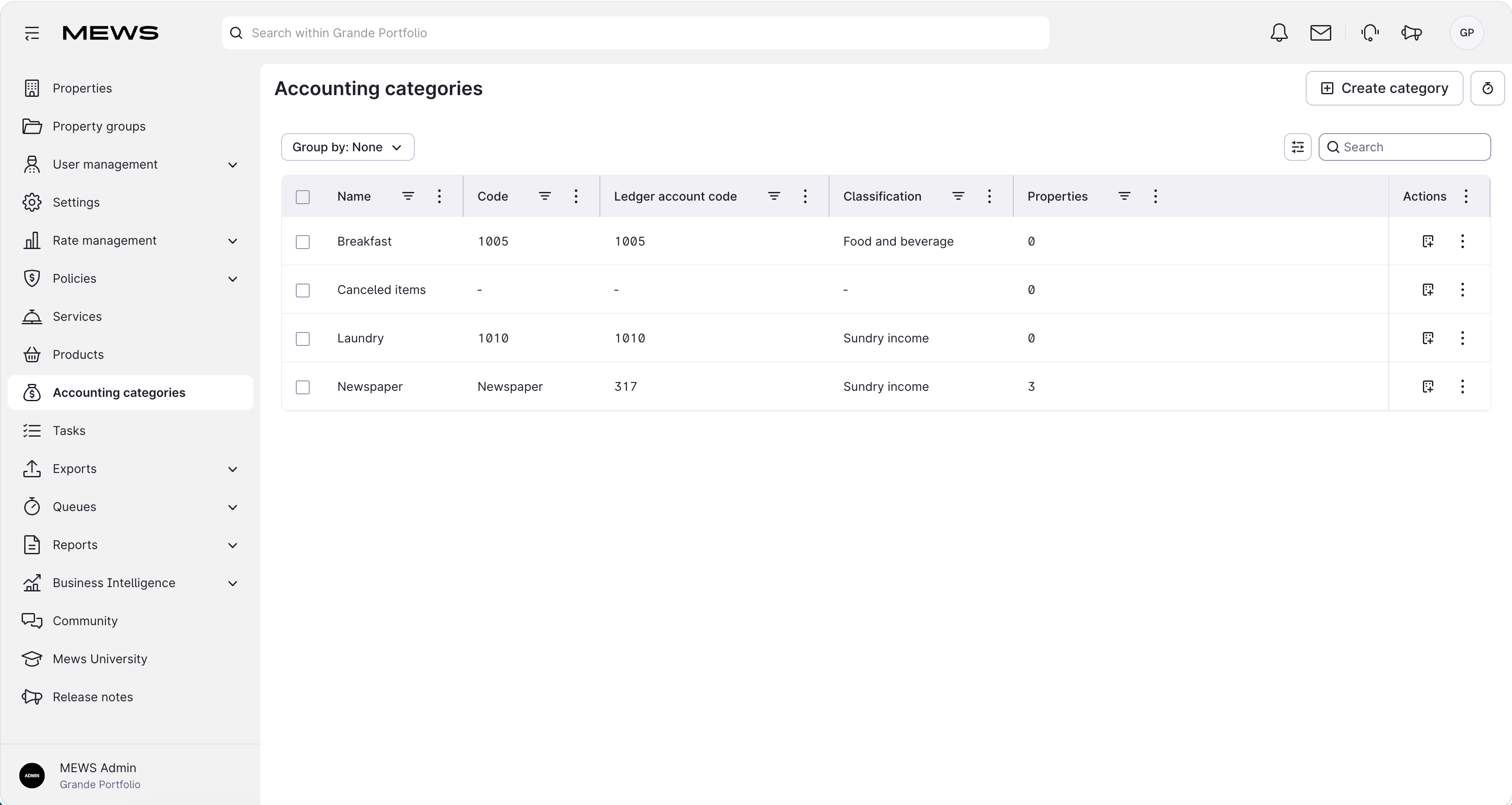
Task: Open the mail envelope icon
Action: coord(1321,33)
